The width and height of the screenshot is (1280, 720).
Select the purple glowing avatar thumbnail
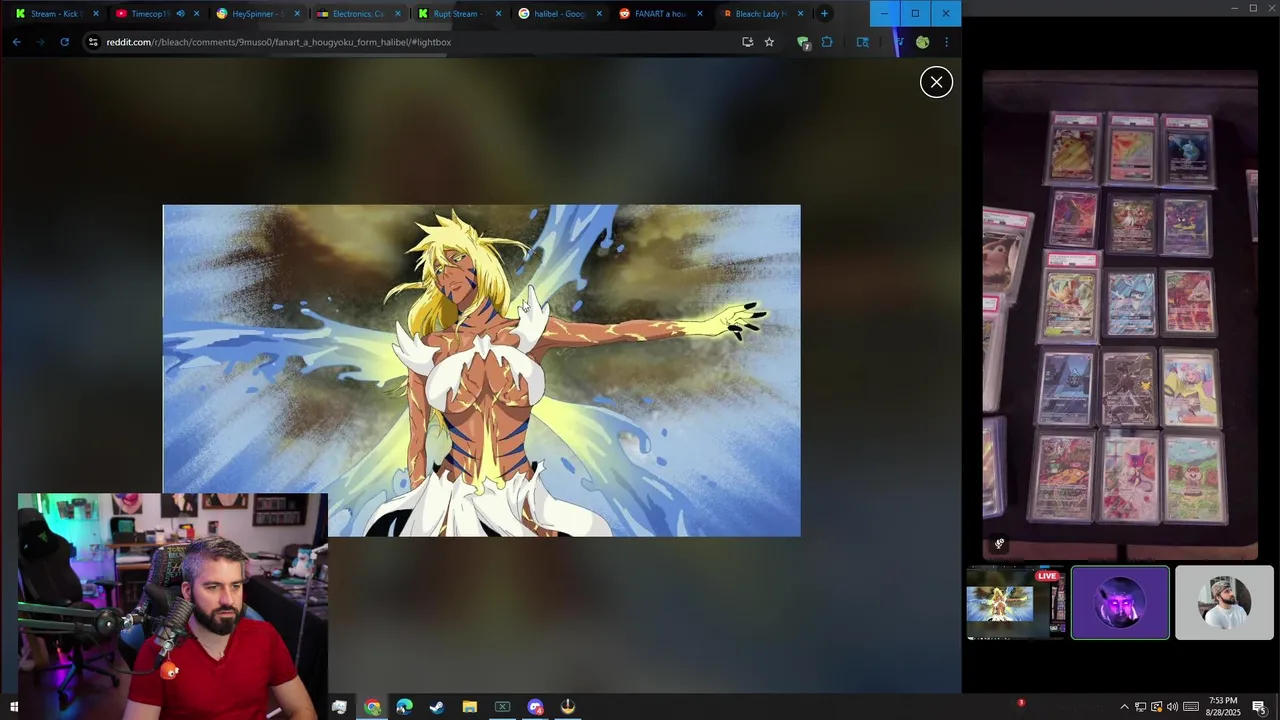point(1120,603)
